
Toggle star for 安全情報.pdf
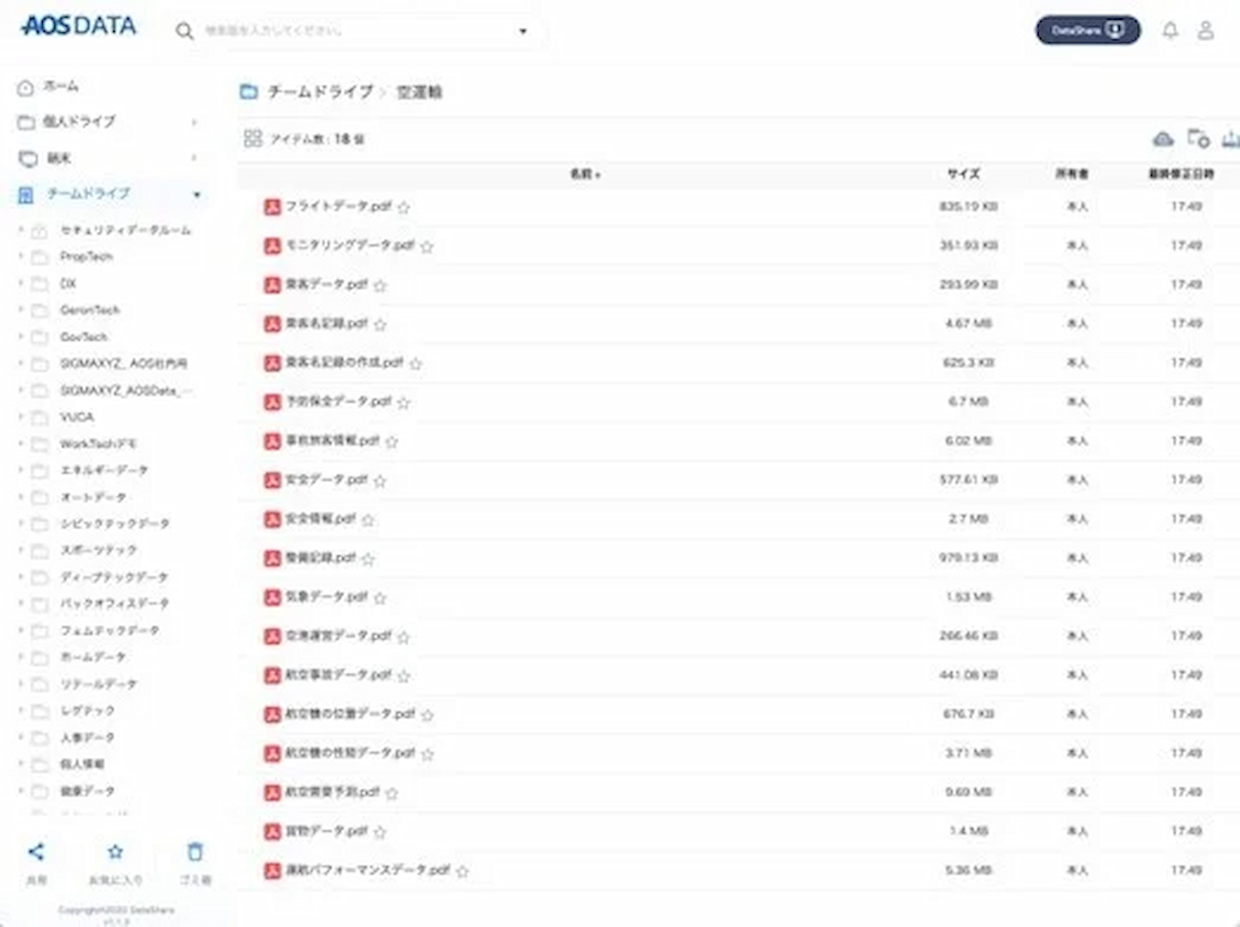pos(368,519)
